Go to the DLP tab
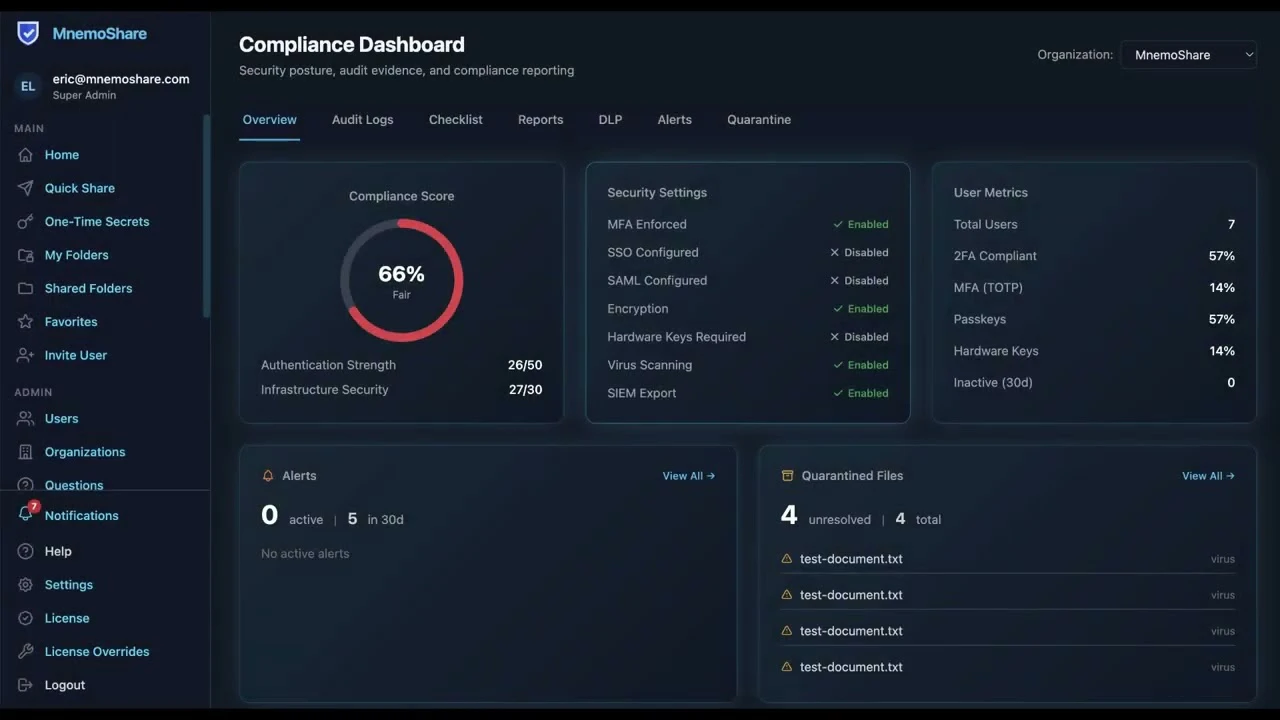Screen dimensions: 1280x720 coord(611,120)
